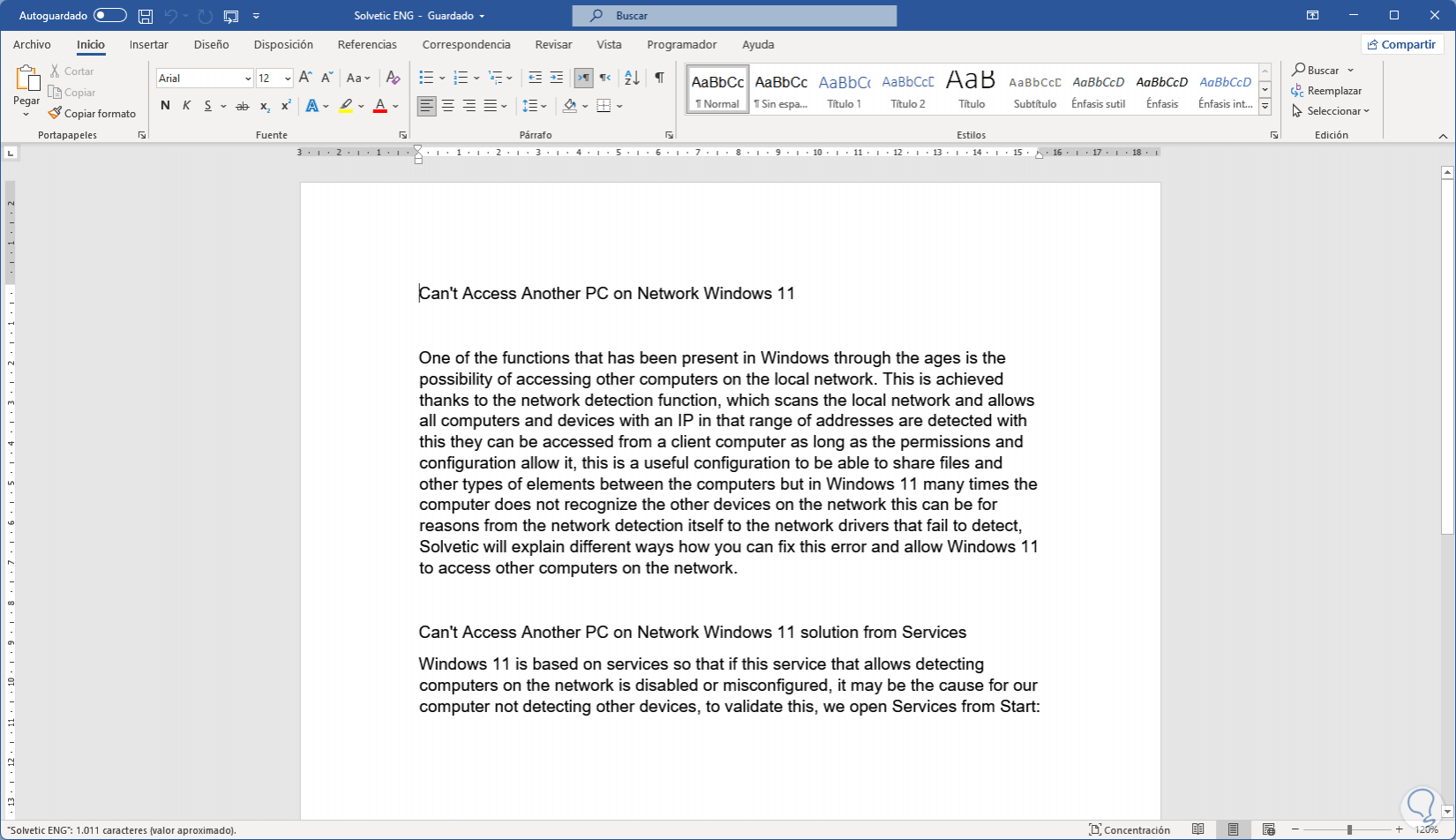Save the document with the floppy disk icon
This screenshot has width=1456, height=840.
coord(146,16)
